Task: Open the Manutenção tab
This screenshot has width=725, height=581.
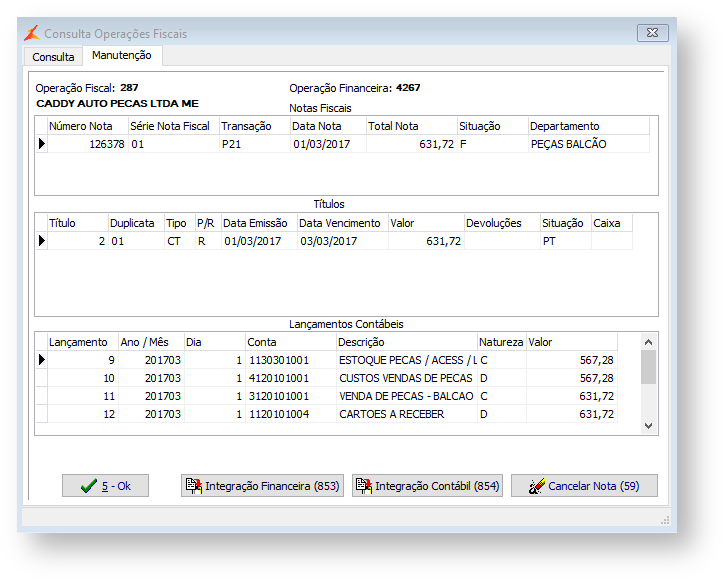Action: (122, 56)
